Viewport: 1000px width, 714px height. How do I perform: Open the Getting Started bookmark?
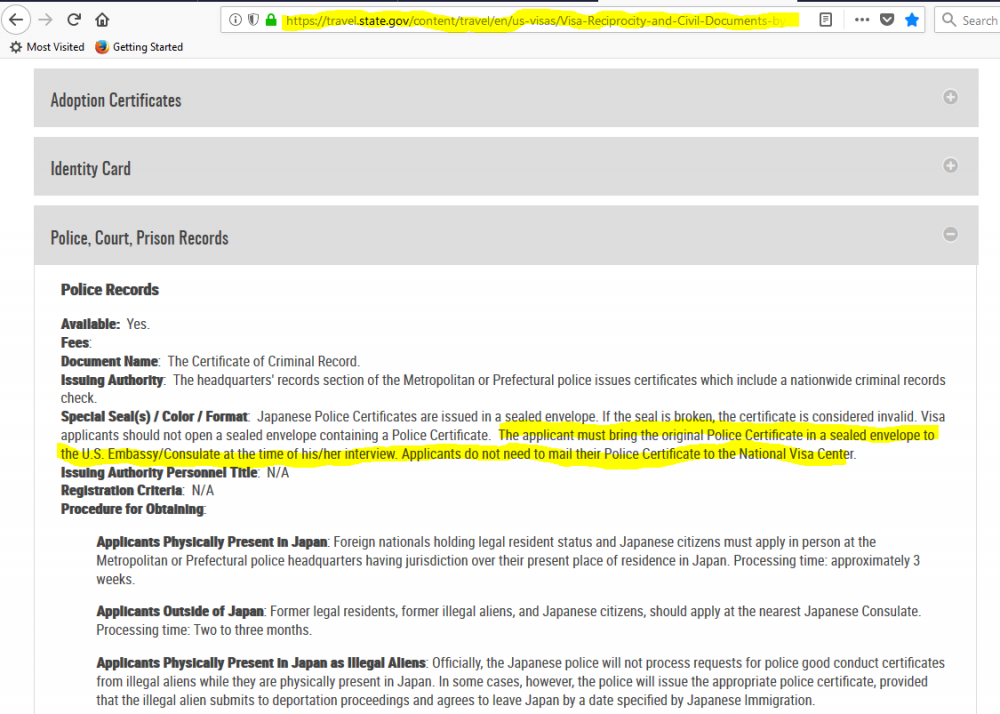(x=139, y=47)
